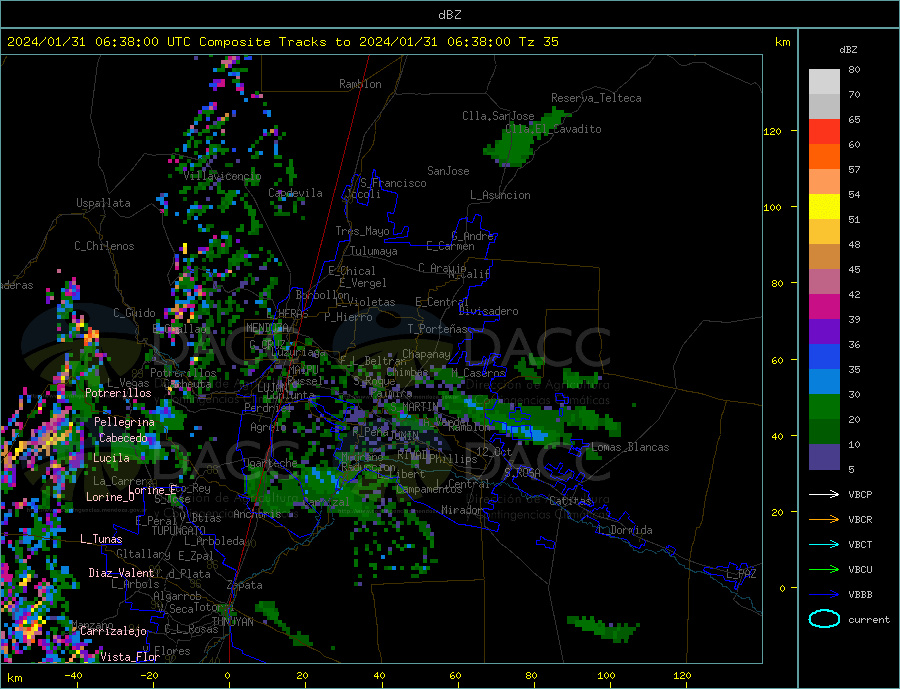900x689 pixels.
Task: Click the 36 dBZ purple legend swatch
Action: (x=824, y=331)
